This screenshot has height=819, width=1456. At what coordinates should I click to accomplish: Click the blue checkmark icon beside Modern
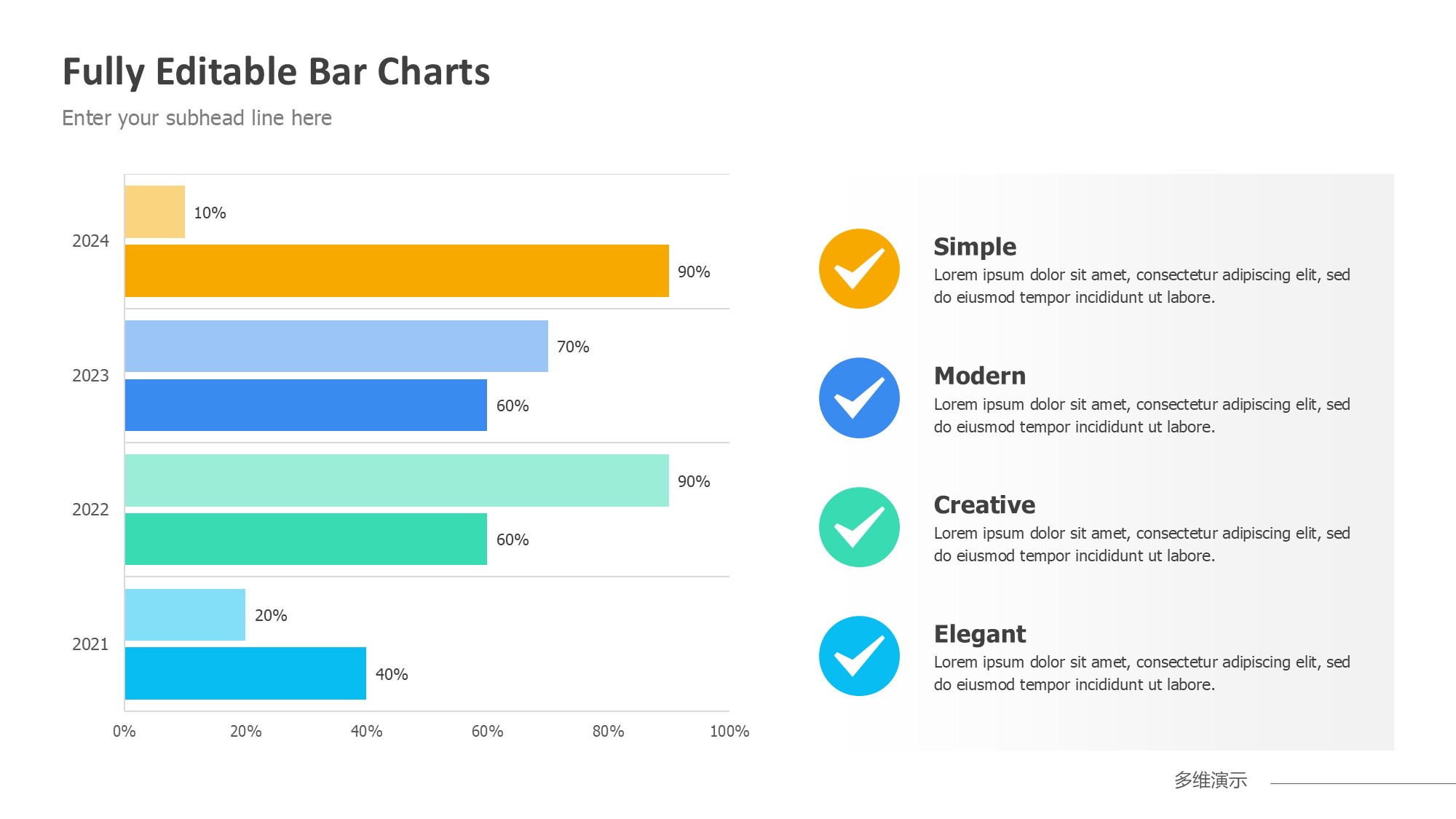[x=859, y=397]
